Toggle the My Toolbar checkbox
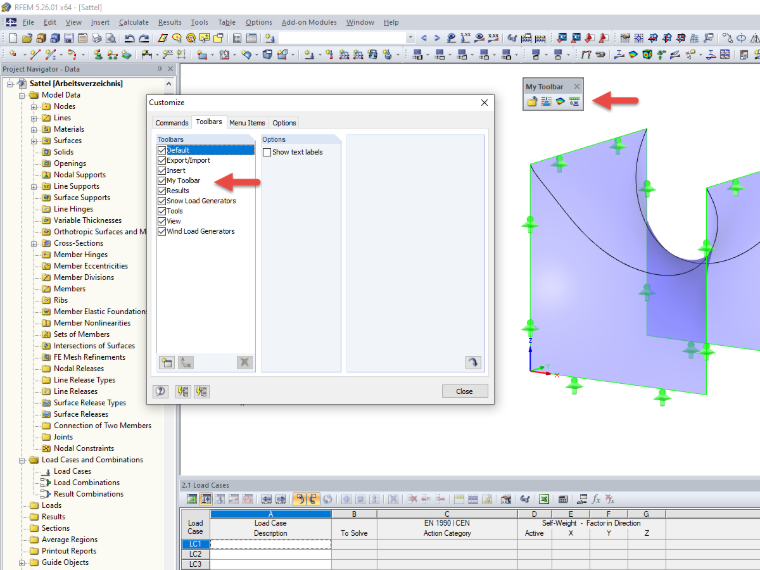The image size is (760, 570). (x=162, y=181)
